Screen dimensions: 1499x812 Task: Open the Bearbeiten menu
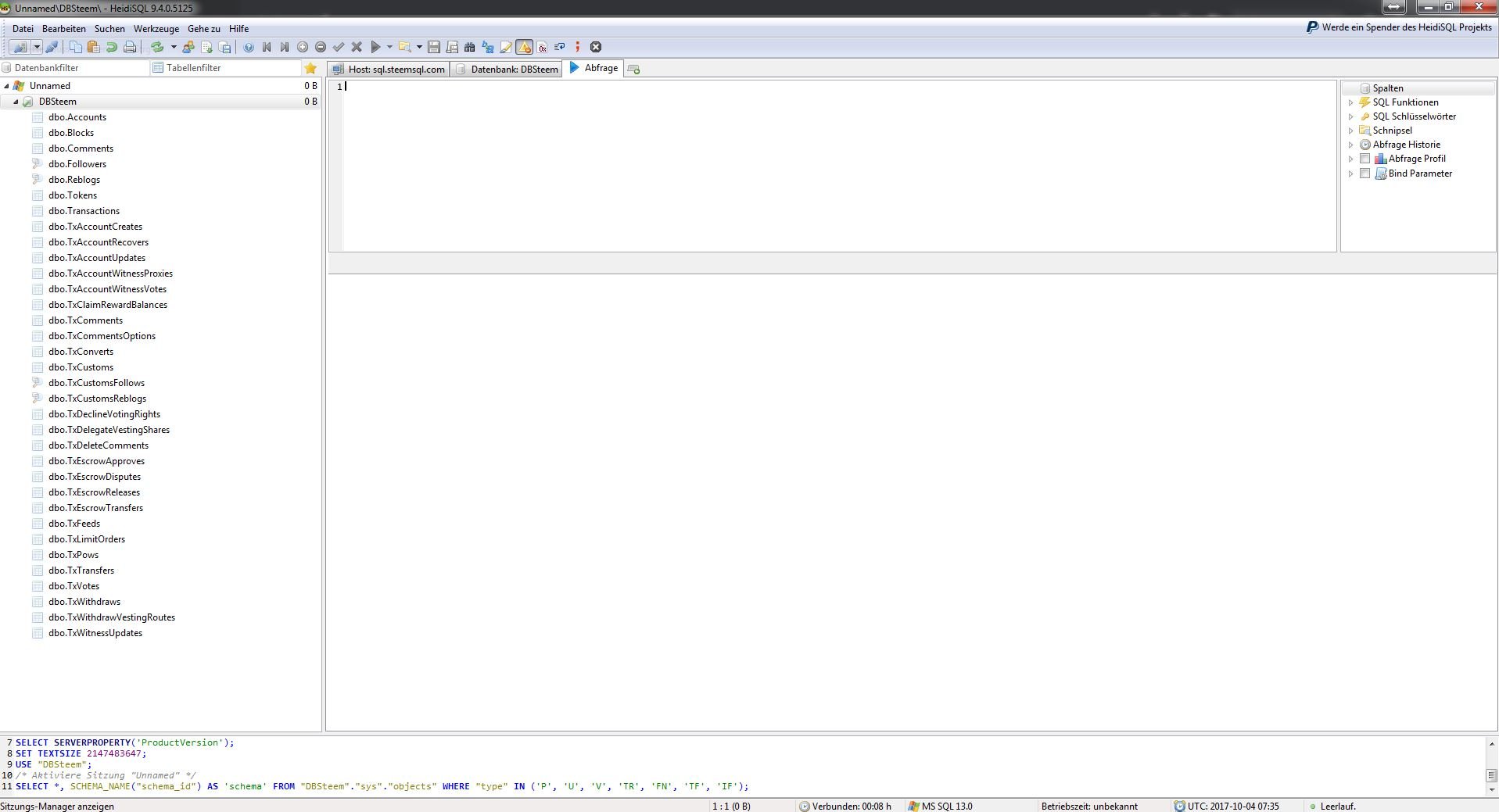[x=64, y=28]
